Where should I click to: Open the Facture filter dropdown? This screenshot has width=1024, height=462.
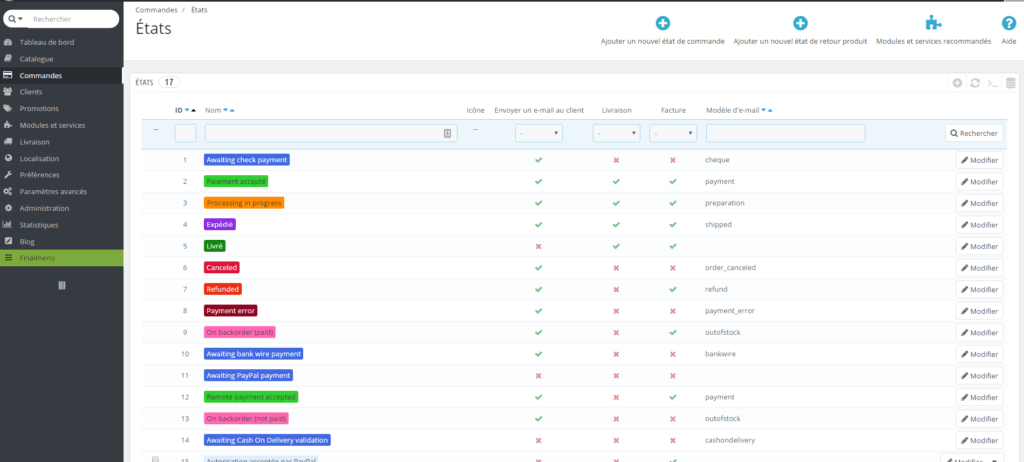click(673, 133)
